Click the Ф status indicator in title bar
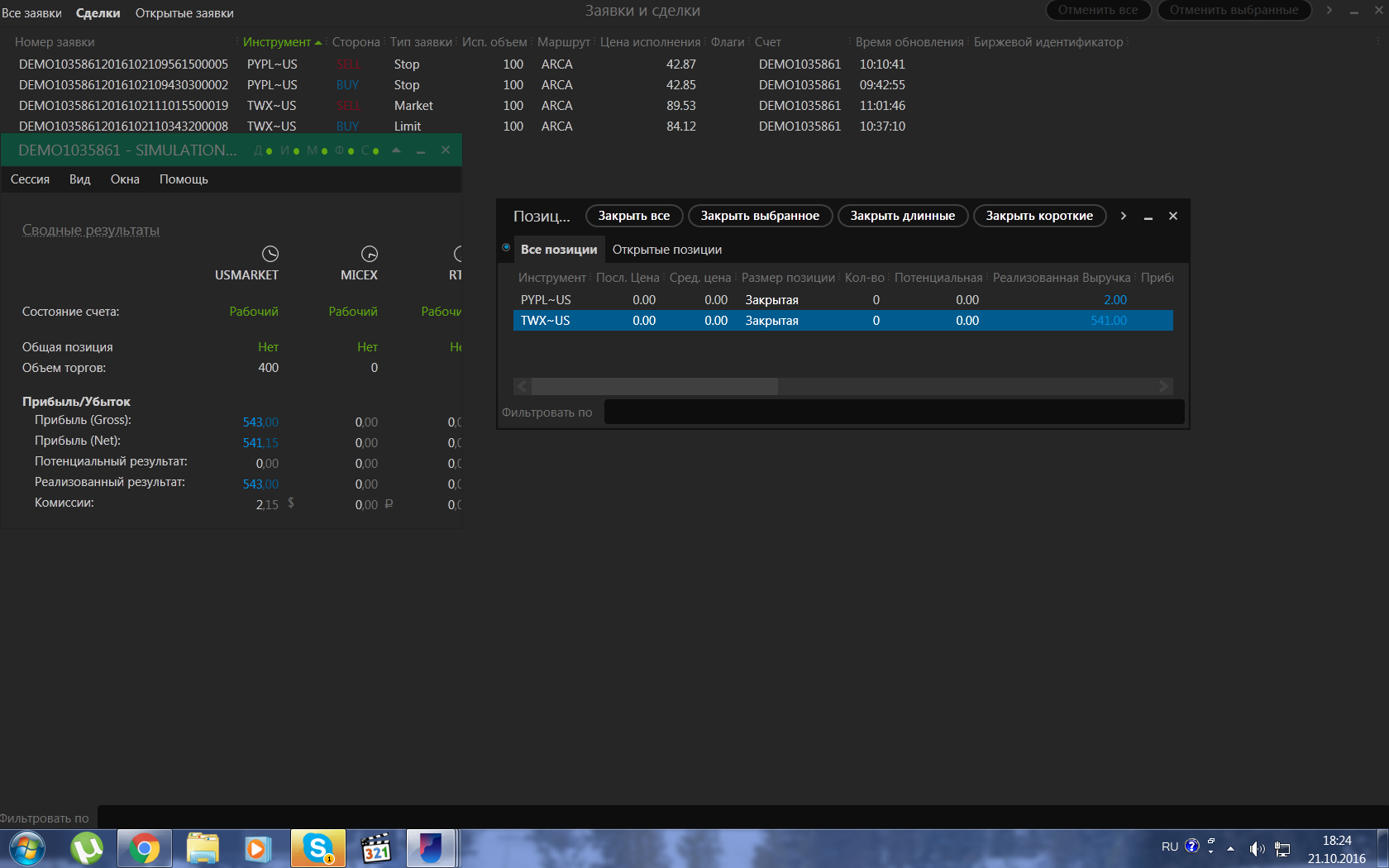This screenshot has width=1389, height=868. [x=345, y=150]
